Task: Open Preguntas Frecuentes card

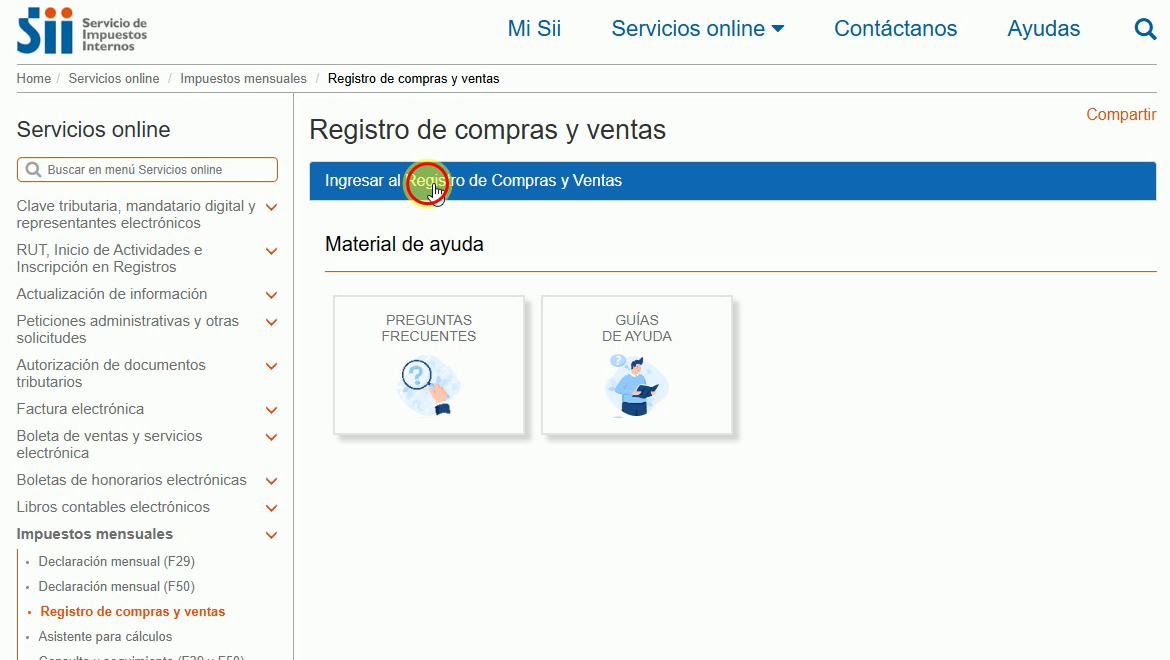Action: click(429, 365)
